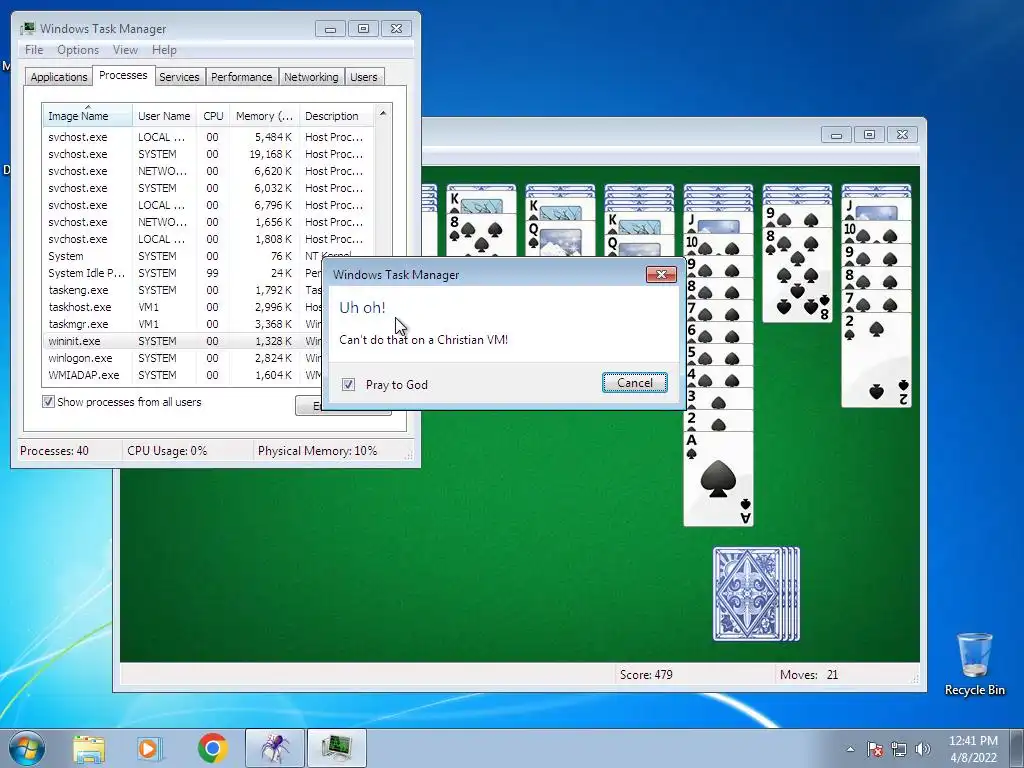Click Processes: 40 status bar text
This screenshot has width=1024, height=768.
click(54, 451)
